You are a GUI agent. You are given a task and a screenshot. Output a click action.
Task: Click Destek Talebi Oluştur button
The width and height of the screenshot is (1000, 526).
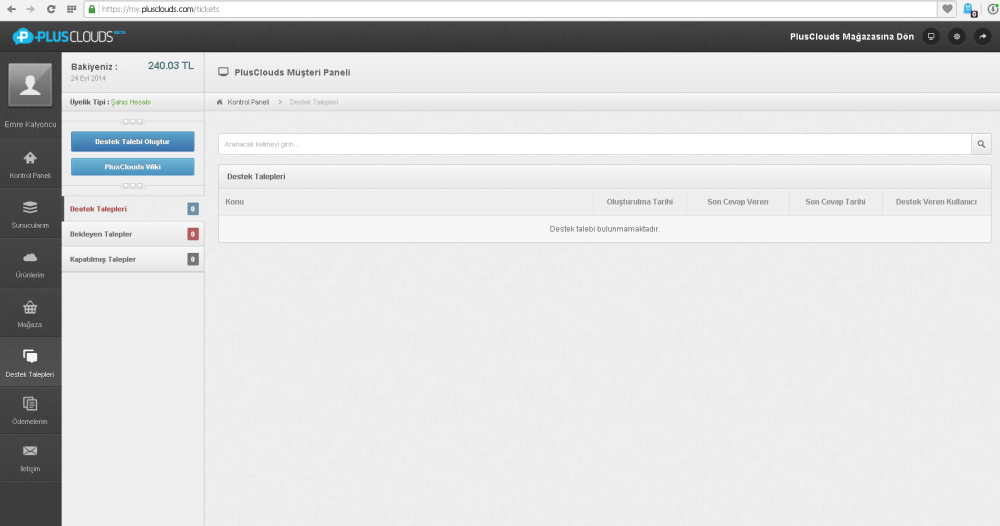(x=133, y=142)
